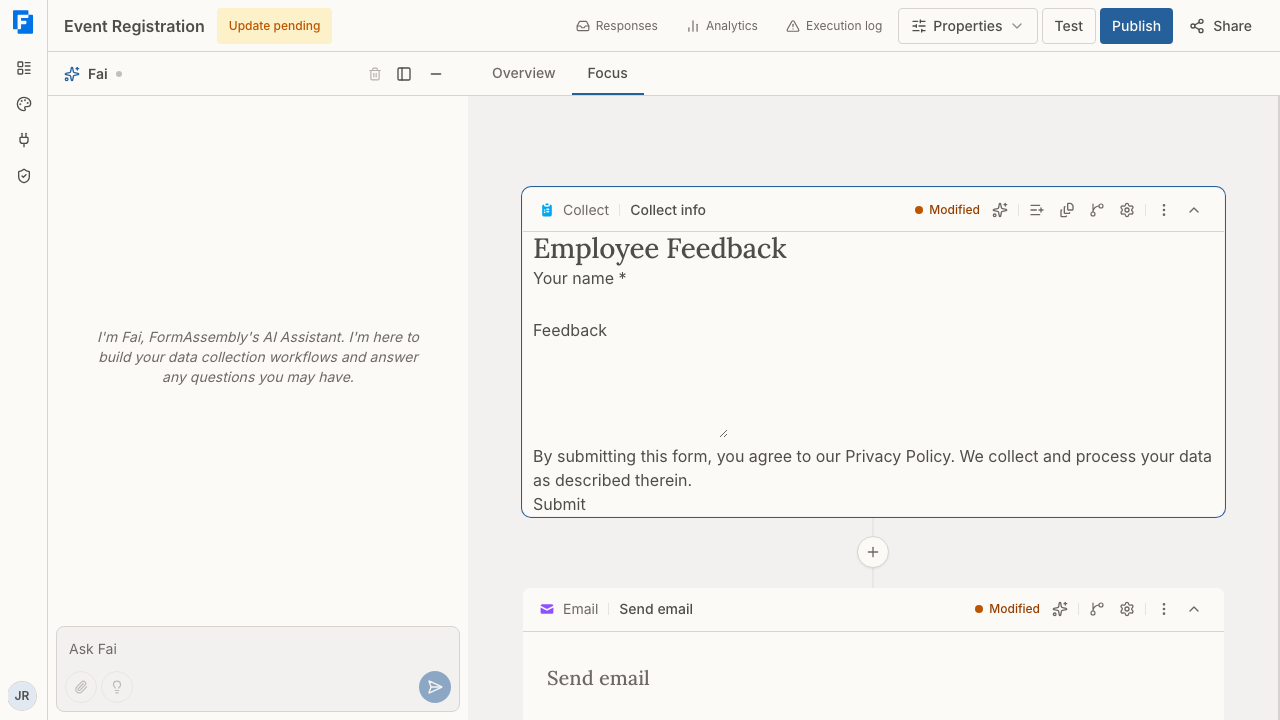This screenshot has width=1280, height=720.
Task: Click the Share button
Action: click(1221, 26)
